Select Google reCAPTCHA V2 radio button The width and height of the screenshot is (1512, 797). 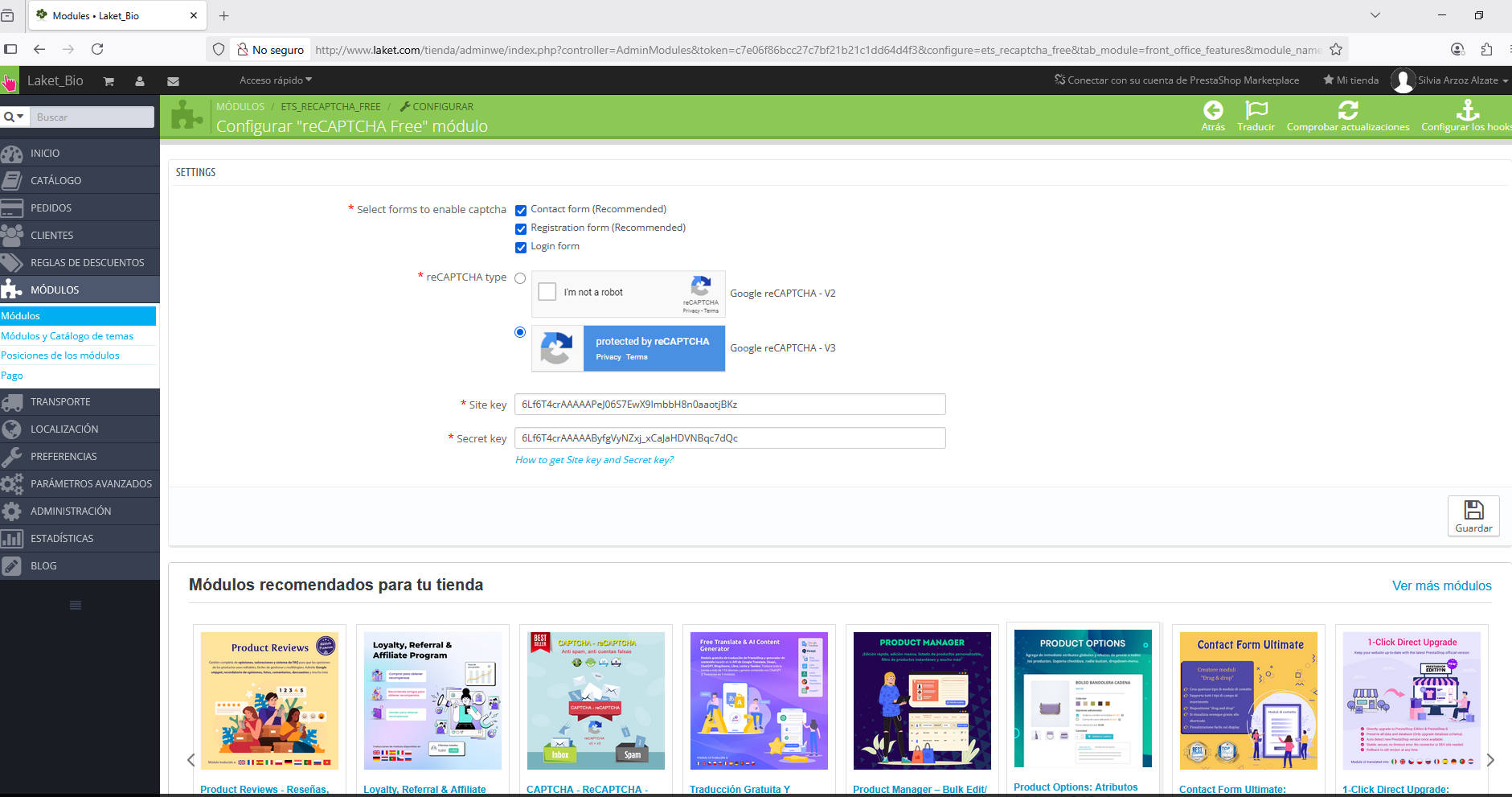pyautogui.click(x=520, y=278)
